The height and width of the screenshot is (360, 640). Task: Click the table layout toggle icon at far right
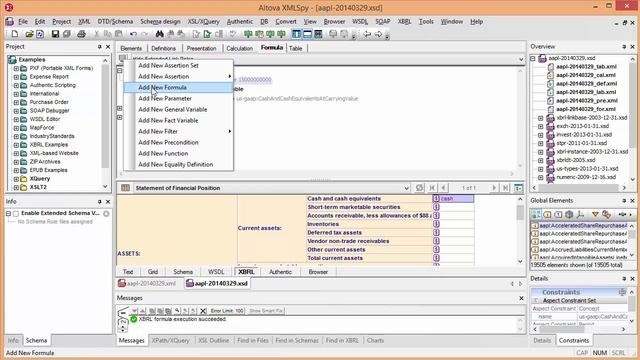(x=518, y=188)
